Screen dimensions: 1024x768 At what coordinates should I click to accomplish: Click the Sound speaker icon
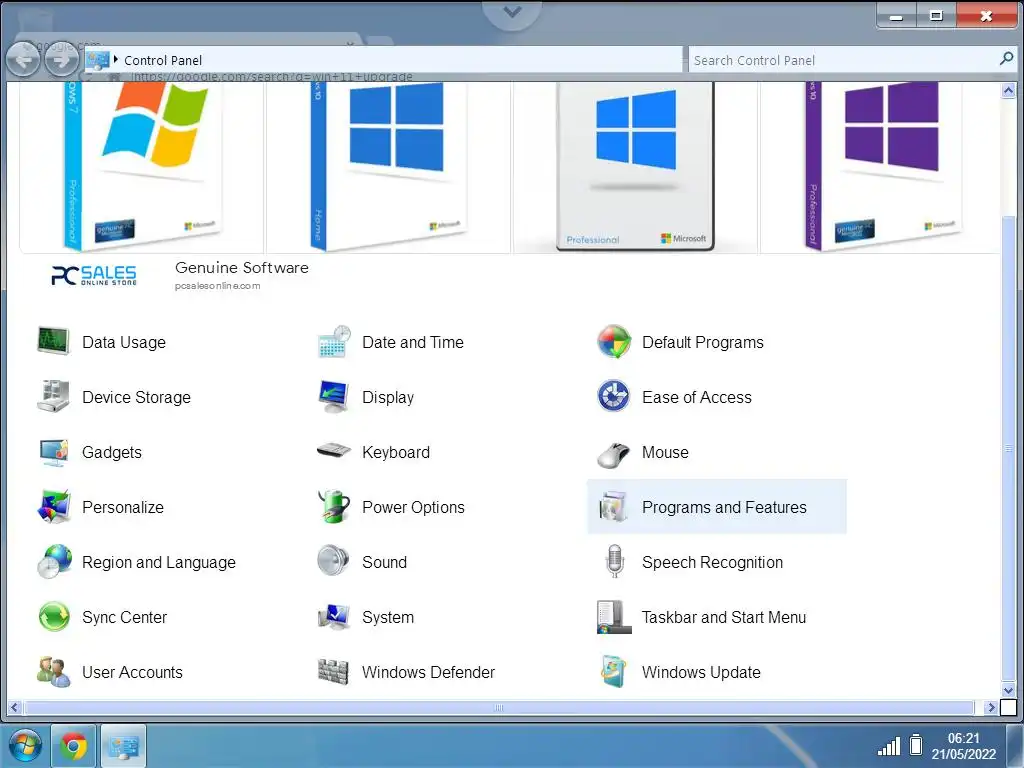point(334,562)
